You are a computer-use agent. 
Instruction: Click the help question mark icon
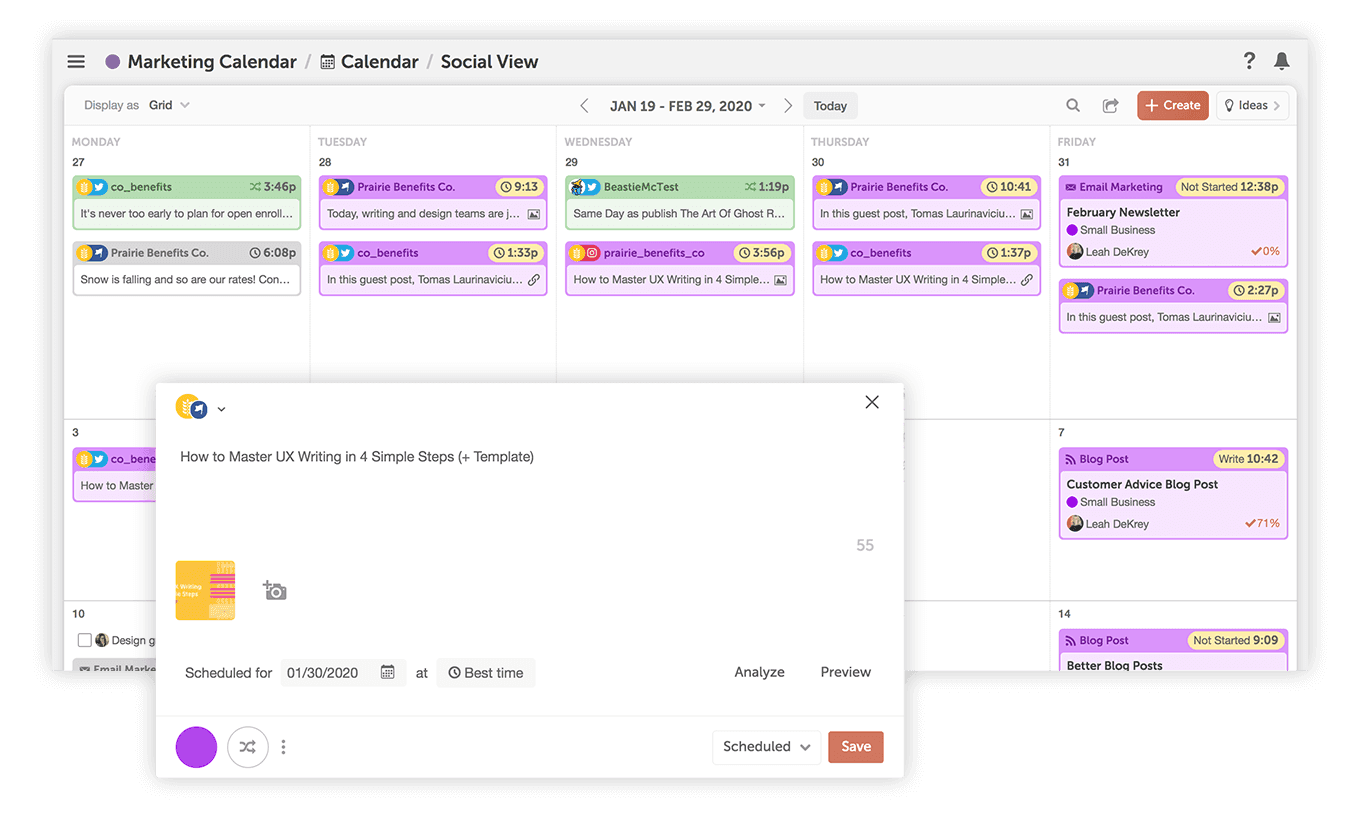1249,61
